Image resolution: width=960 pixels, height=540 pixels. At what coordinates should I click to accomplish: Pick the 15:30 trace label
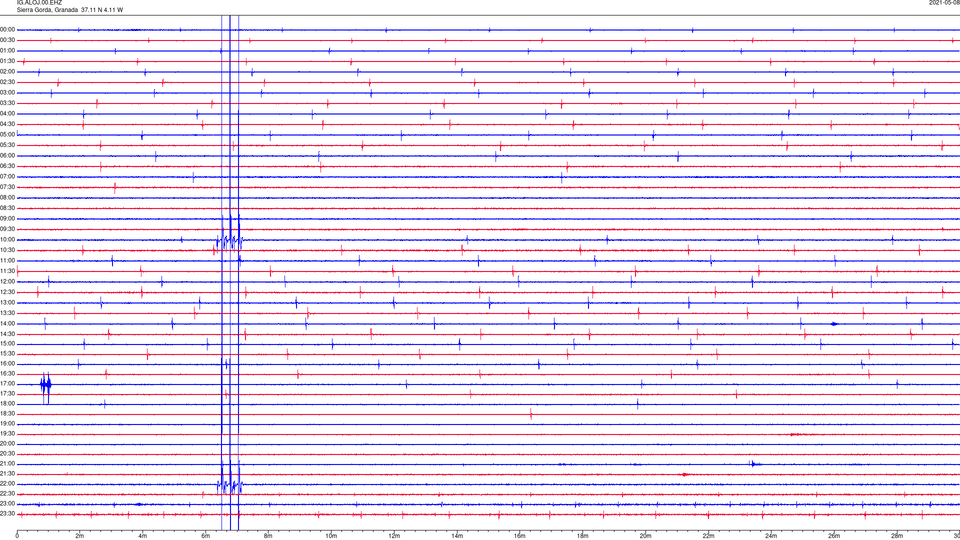[8, 354]
